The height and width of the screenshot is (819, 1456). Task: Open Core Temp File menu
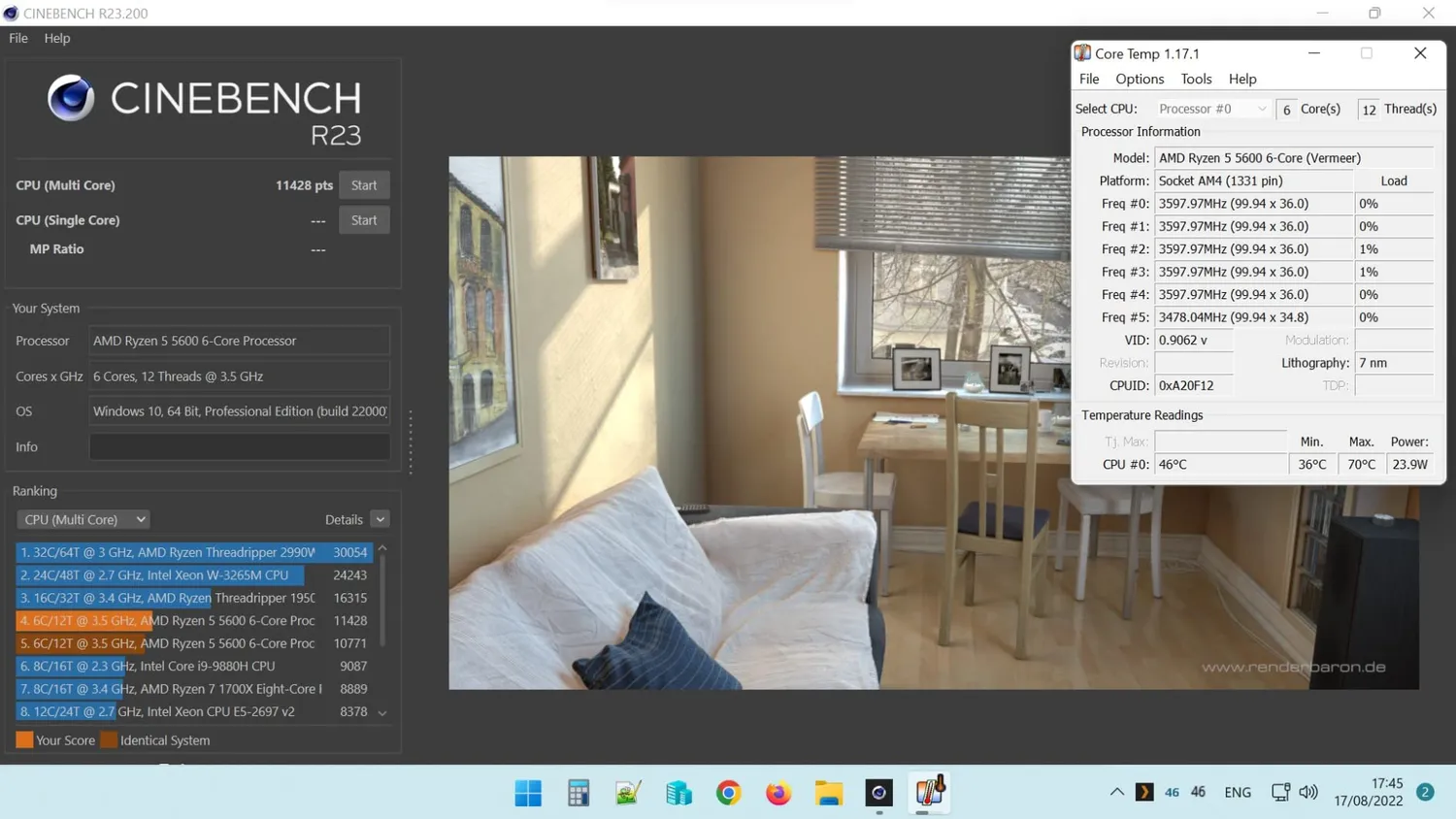tap(1089, 79)
